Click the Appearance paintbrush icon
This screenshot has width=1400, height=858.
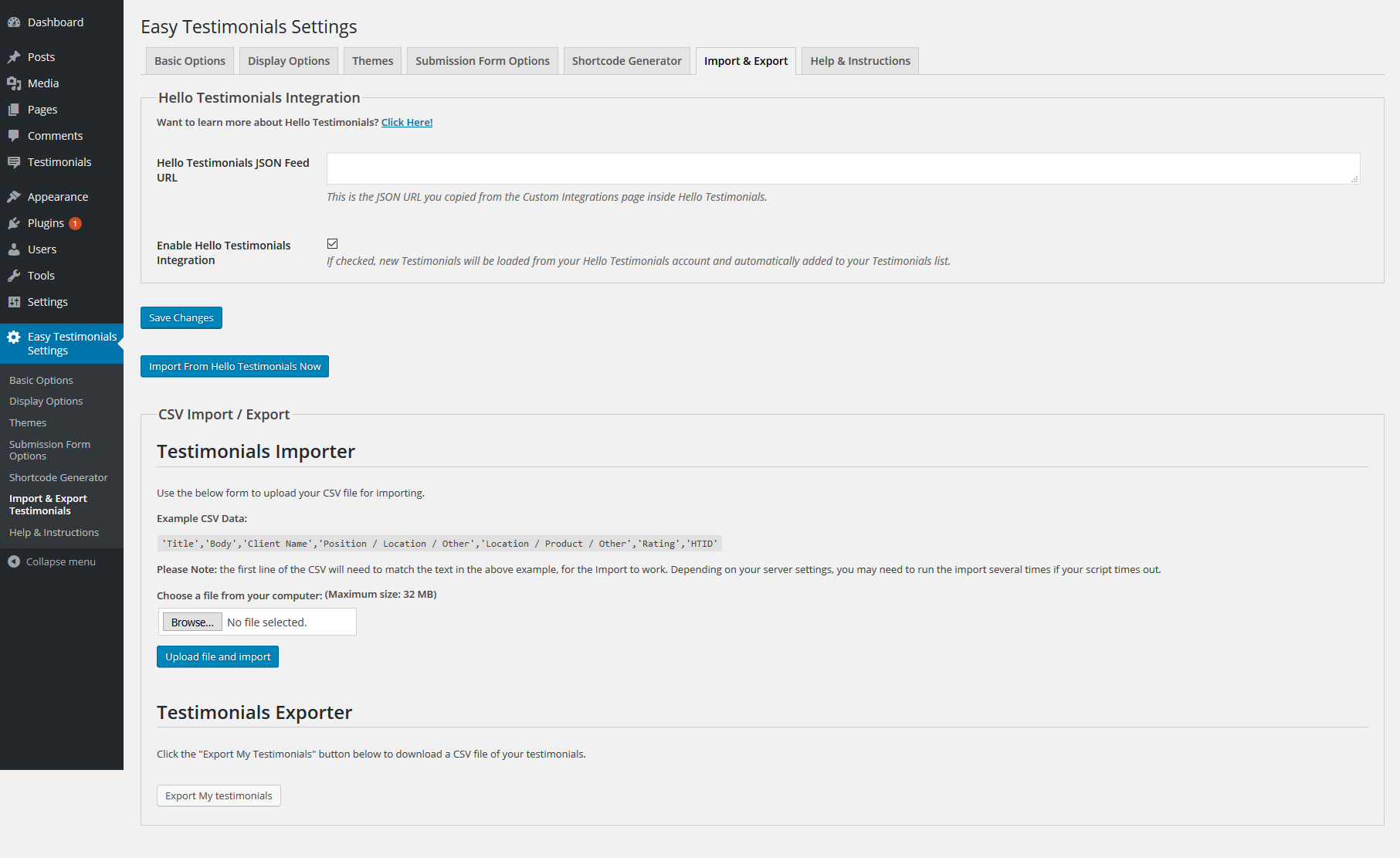pos(14,197)
